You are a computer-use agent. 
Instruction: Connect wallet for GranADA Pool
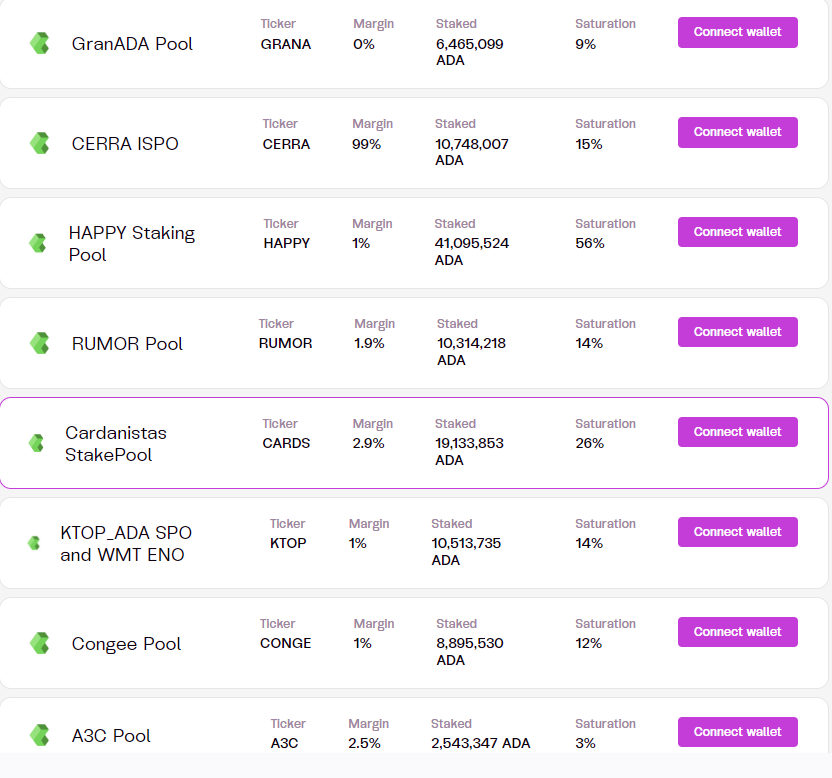point(737,32)
